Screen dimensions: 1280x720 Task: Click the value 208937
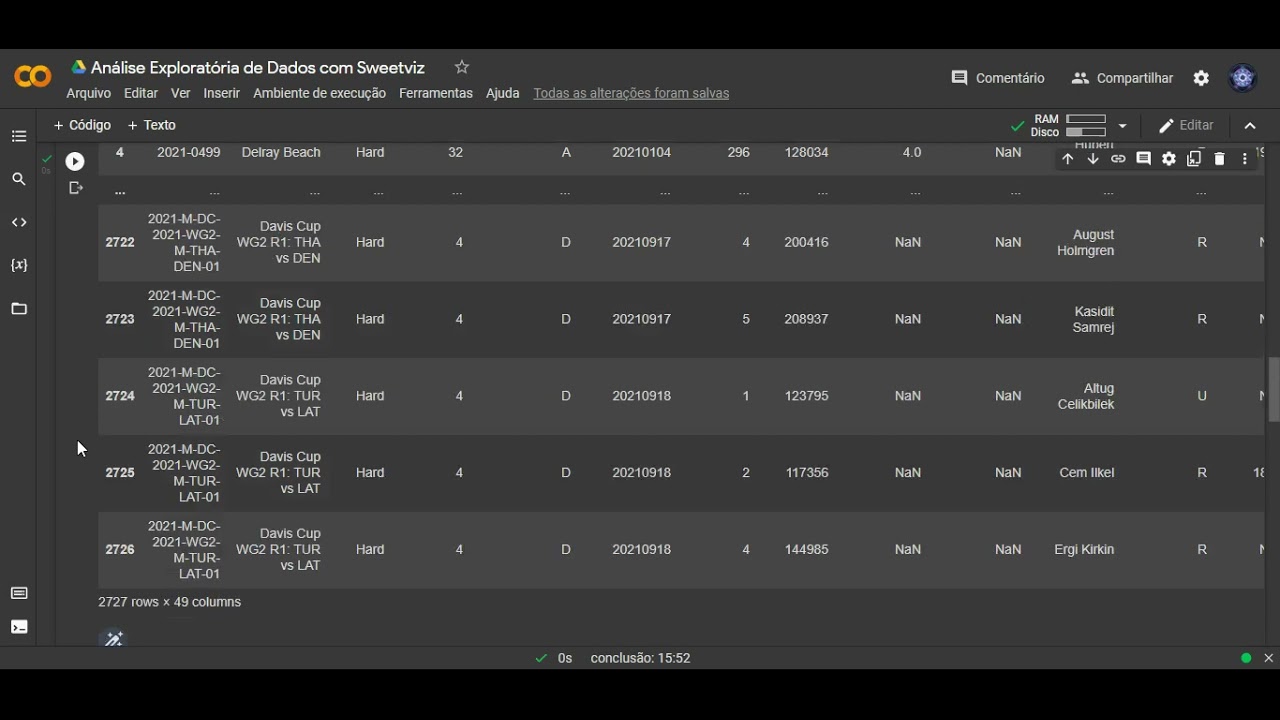point(807,319)
